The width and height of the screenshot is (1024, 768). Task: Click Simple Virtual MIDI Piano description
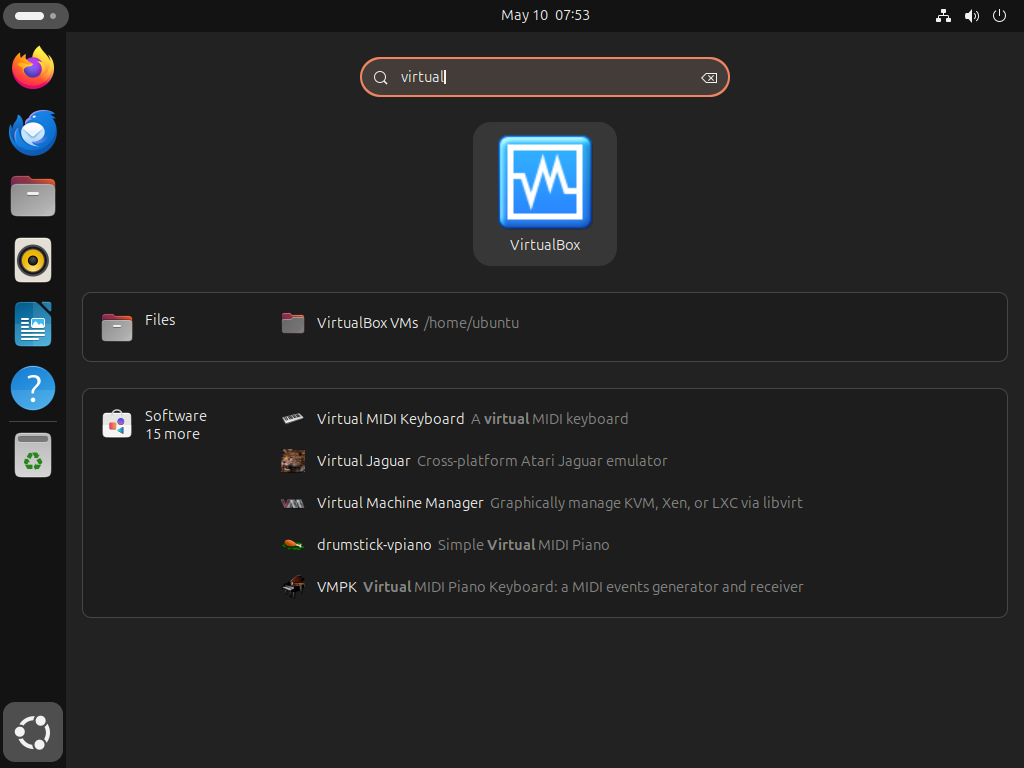[524, 545]
